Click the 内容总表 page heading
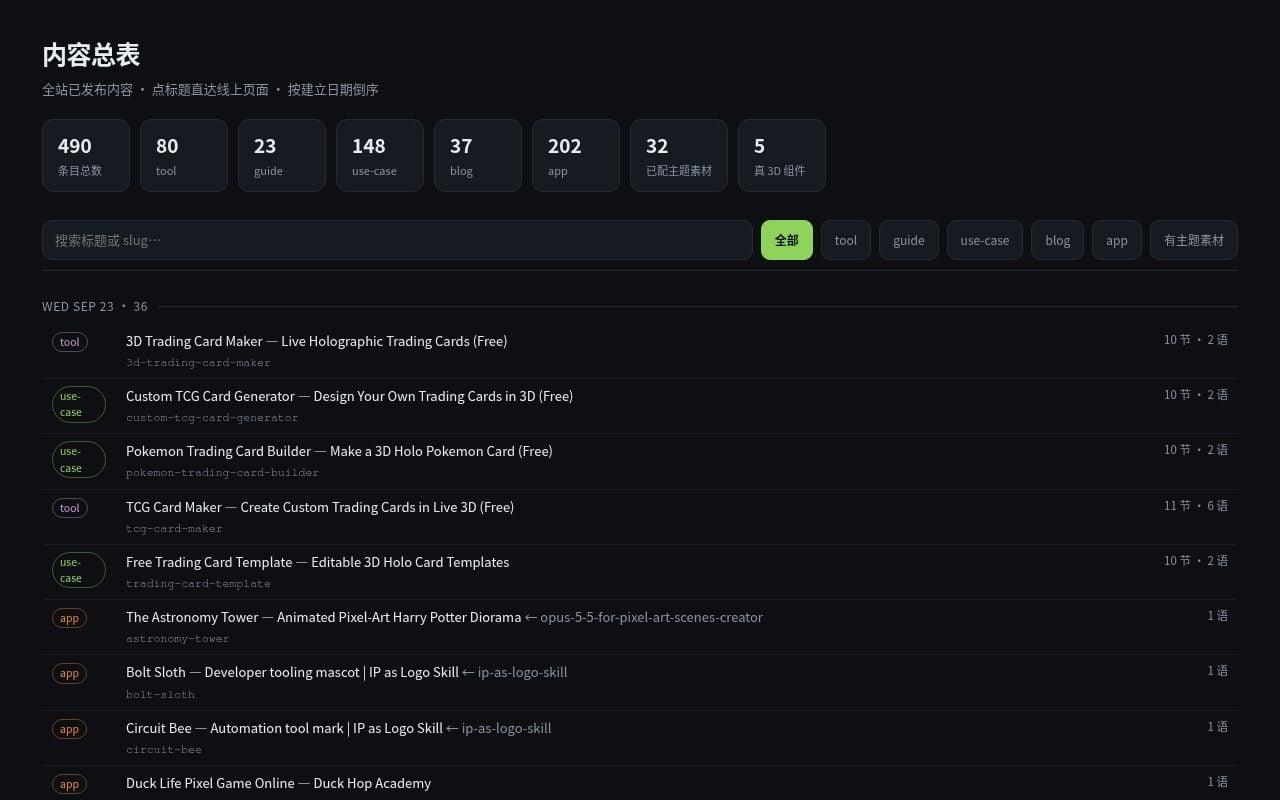The height and width of the screenshot is (800, 1280). tap(91, 54)
